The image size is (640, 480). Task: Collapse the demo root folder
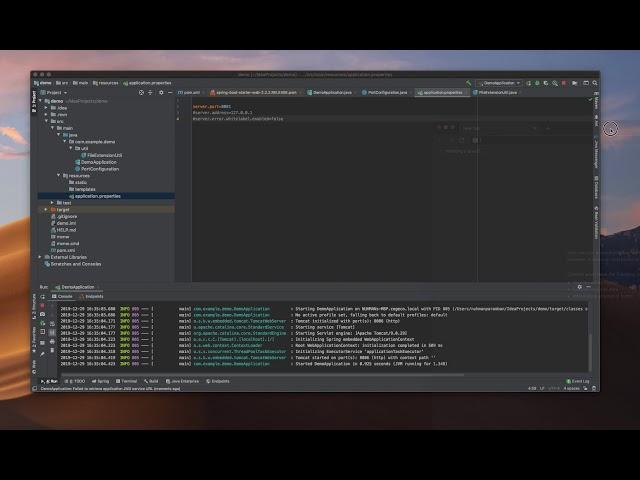click(x=40, y=101)
